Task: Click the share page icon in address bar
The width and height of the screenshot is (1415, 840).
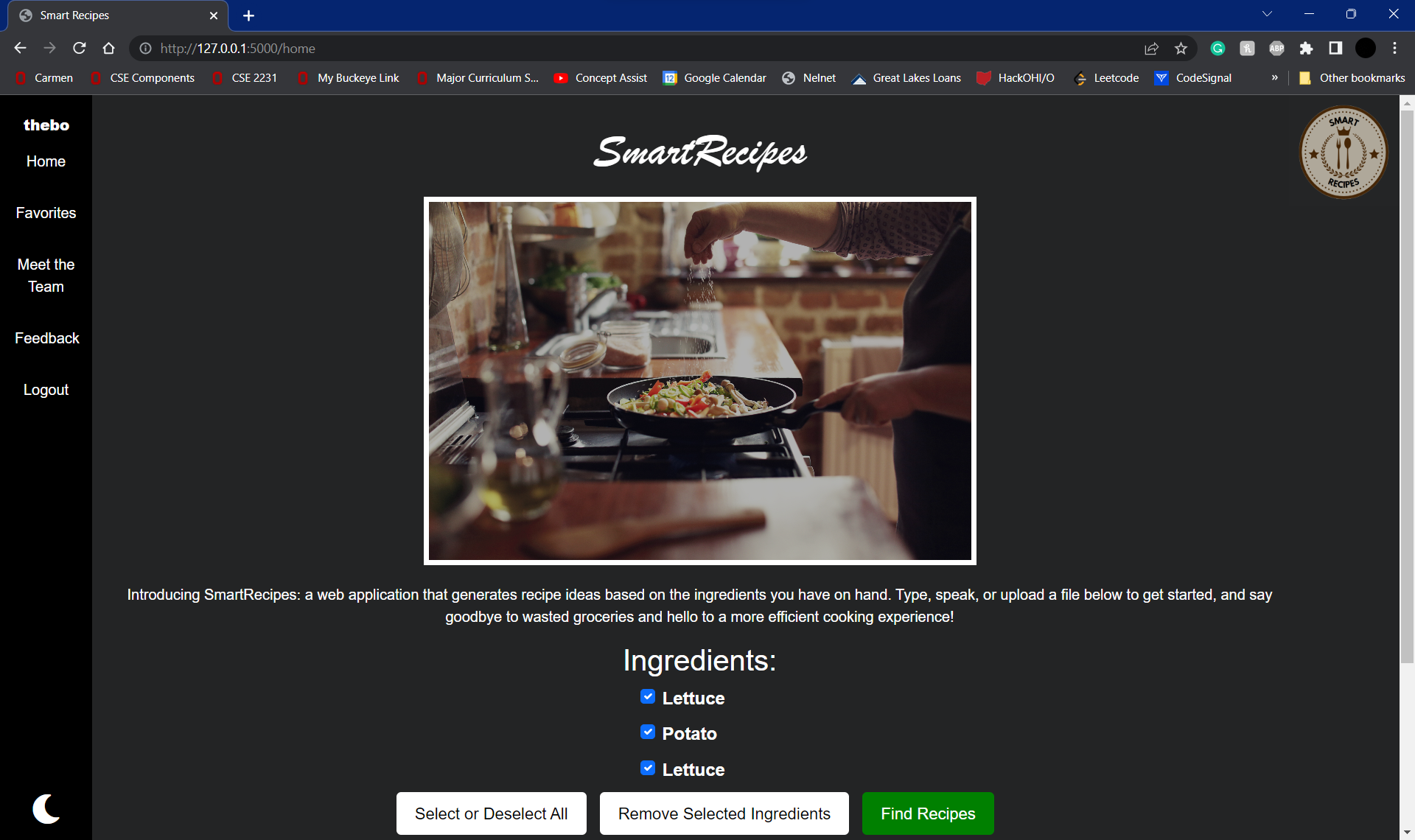Action: pyautogui.click(x=1151, y=48)
